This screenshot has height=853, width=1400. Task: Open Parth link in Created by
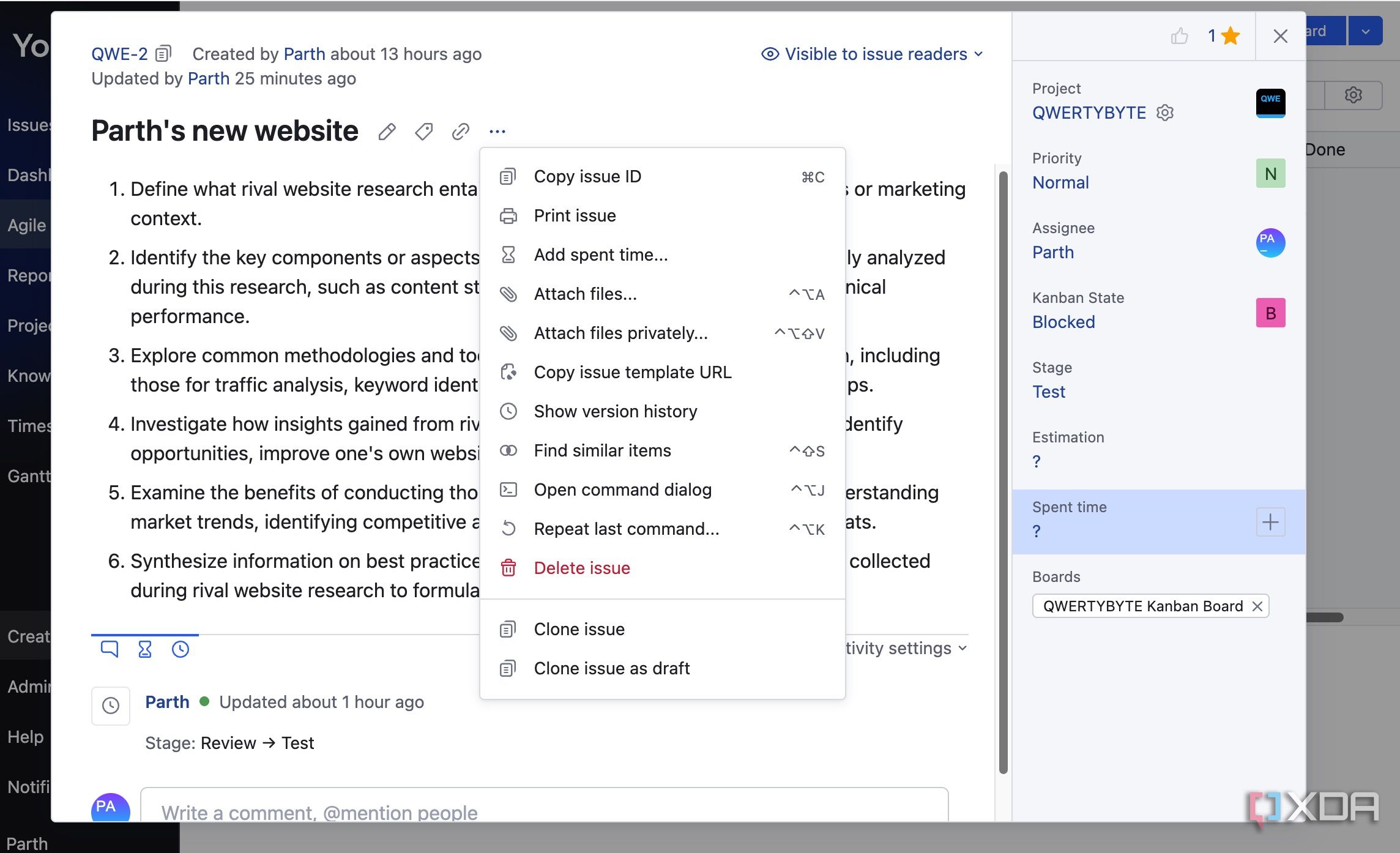[x=304, y=54]
